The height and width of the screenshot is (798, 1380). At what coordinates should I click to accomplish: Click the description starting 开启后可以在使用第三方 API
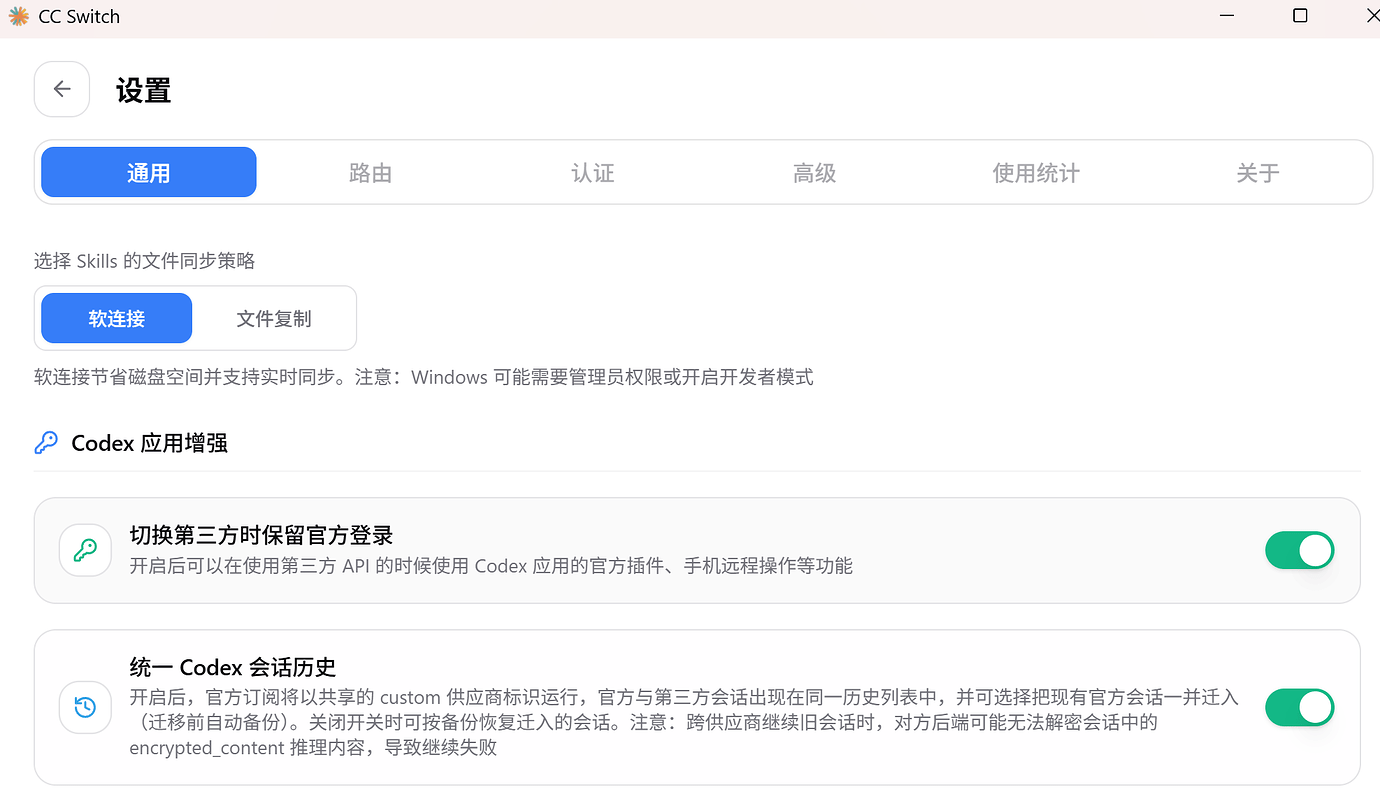click(491, 566)
